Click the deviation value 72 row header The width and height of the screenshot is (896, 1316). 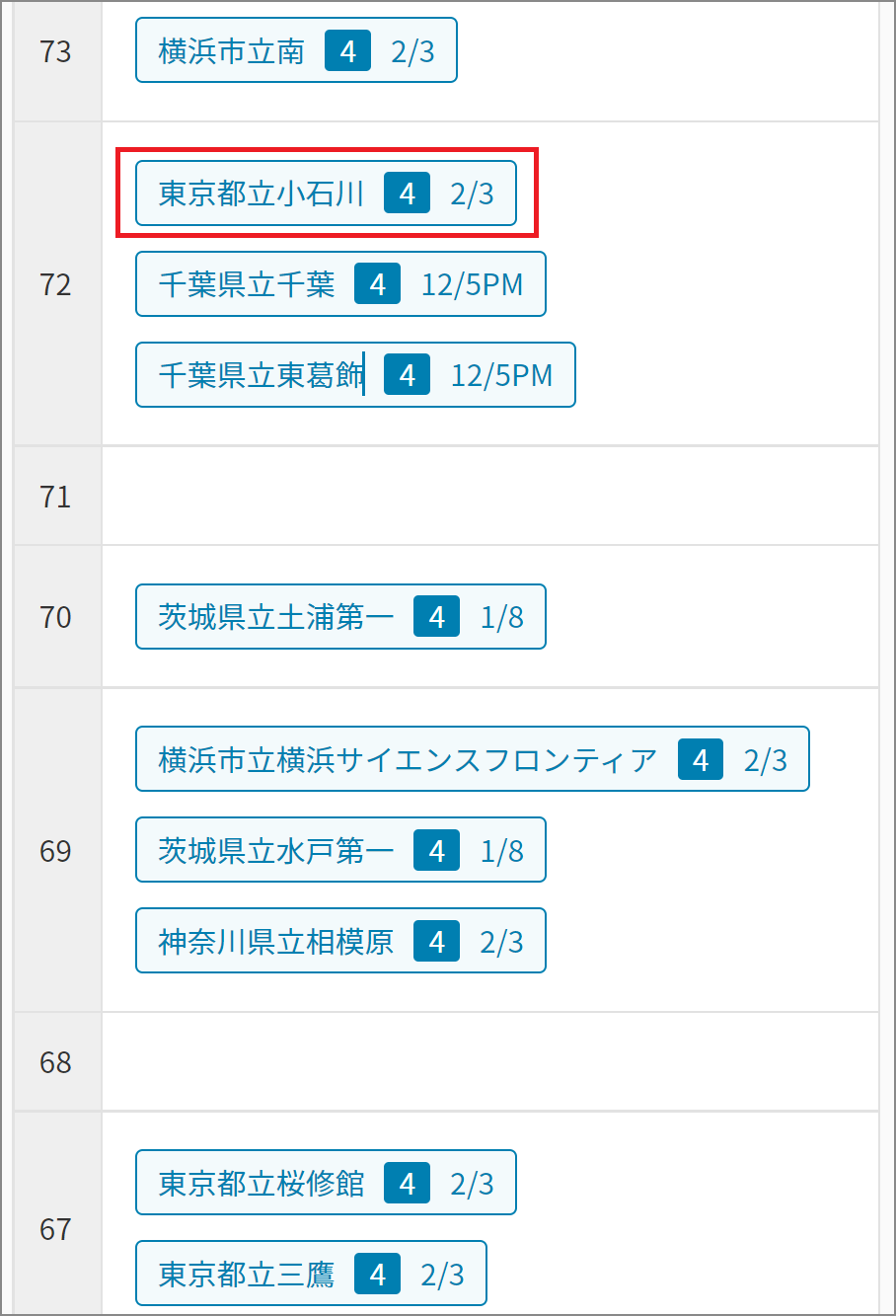[57, 284]
